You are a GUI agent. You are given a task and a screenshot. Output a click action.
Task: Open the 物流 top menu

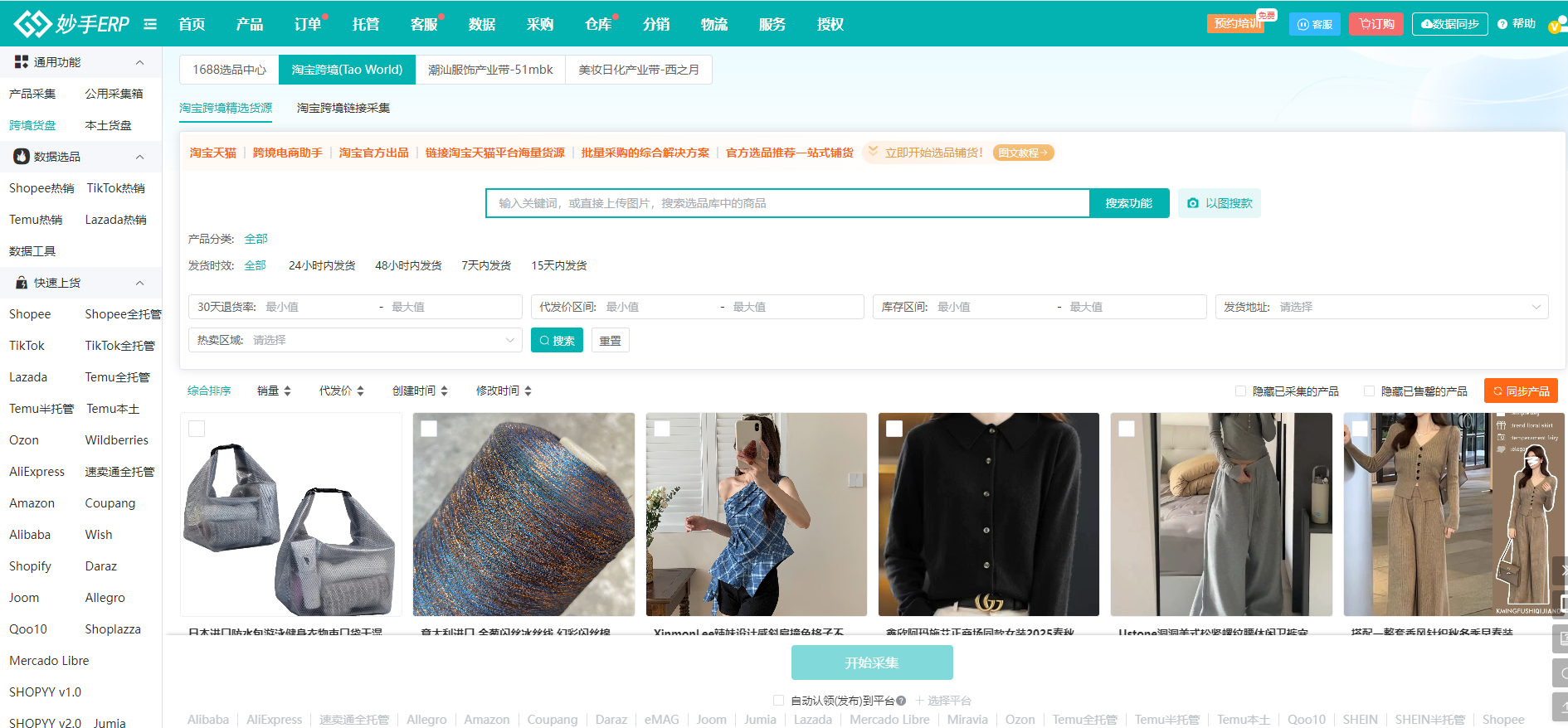click(x=713, y=24)
